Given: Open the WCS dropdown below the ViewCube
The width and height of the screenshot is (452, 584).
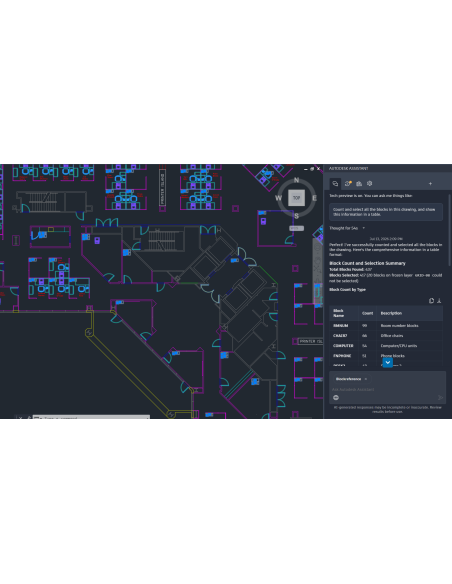Looking at the screenshot, I should (297, 228).
